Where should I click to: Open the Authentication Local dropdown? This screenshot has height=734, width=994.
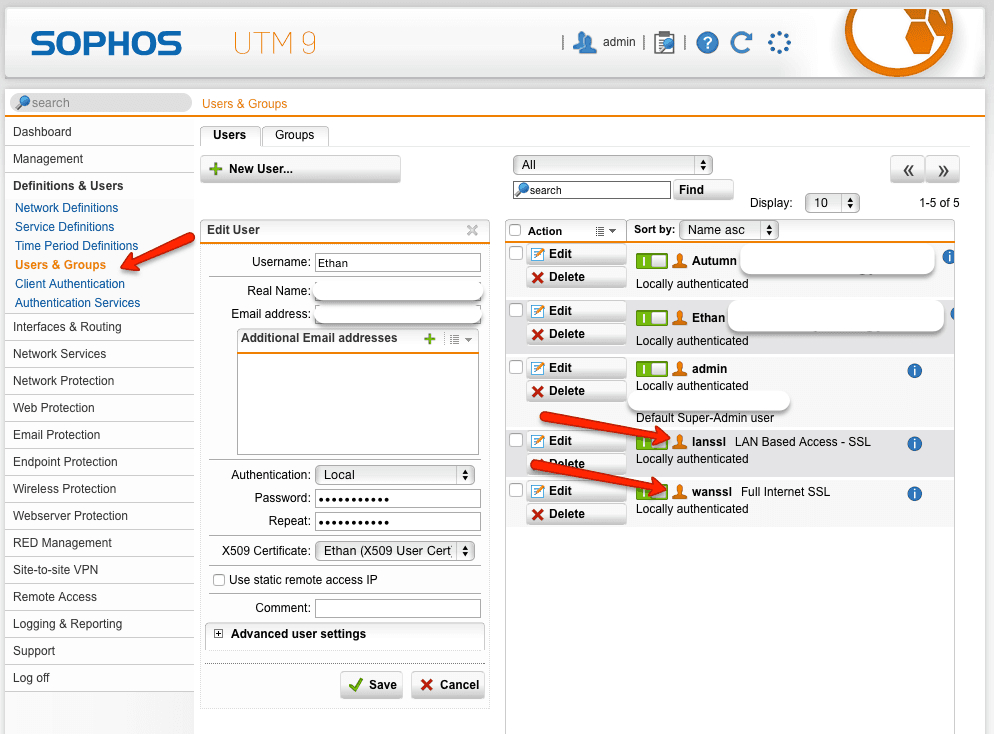395,475
